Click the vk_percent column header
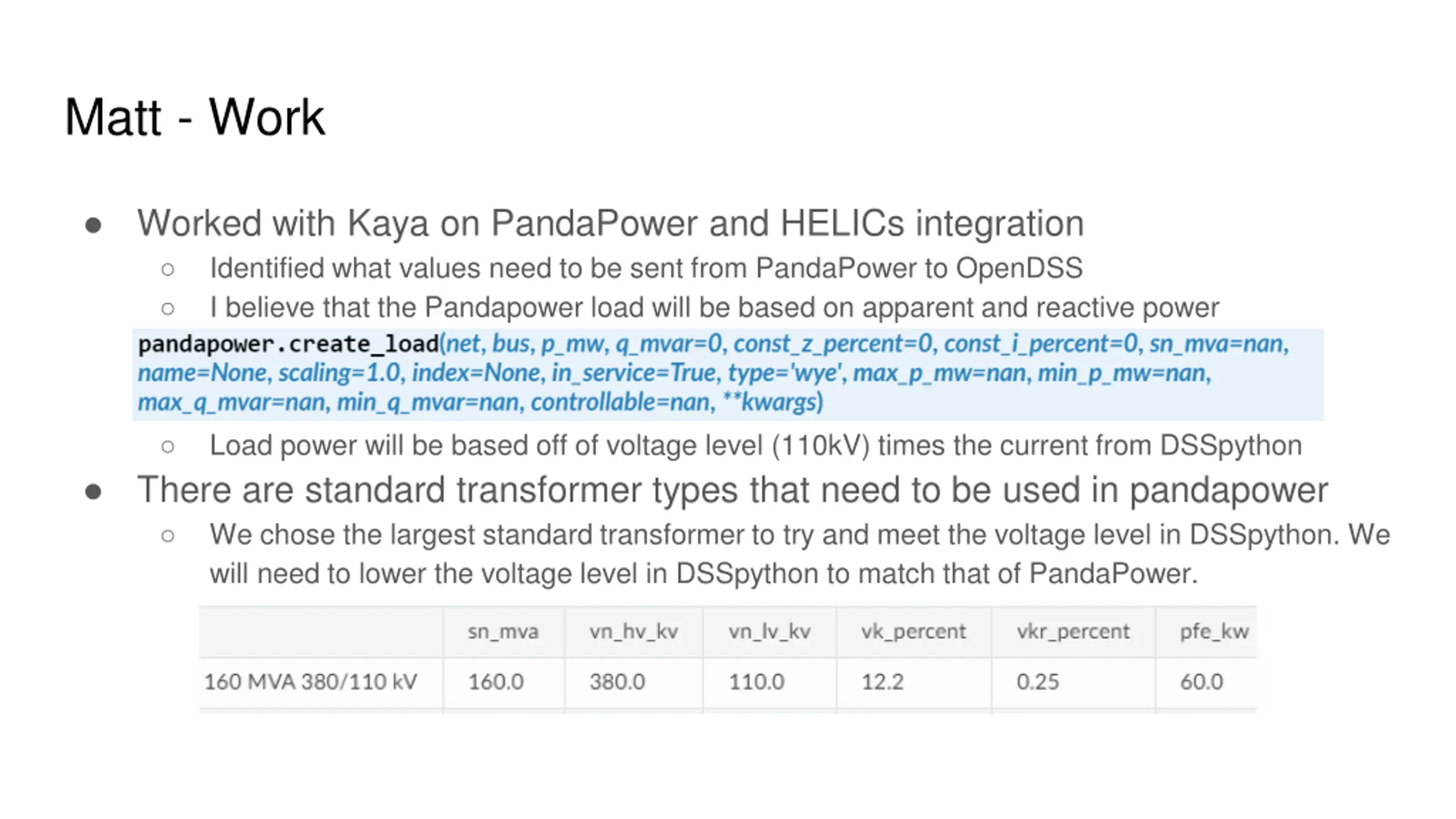 tap(913, 631)
